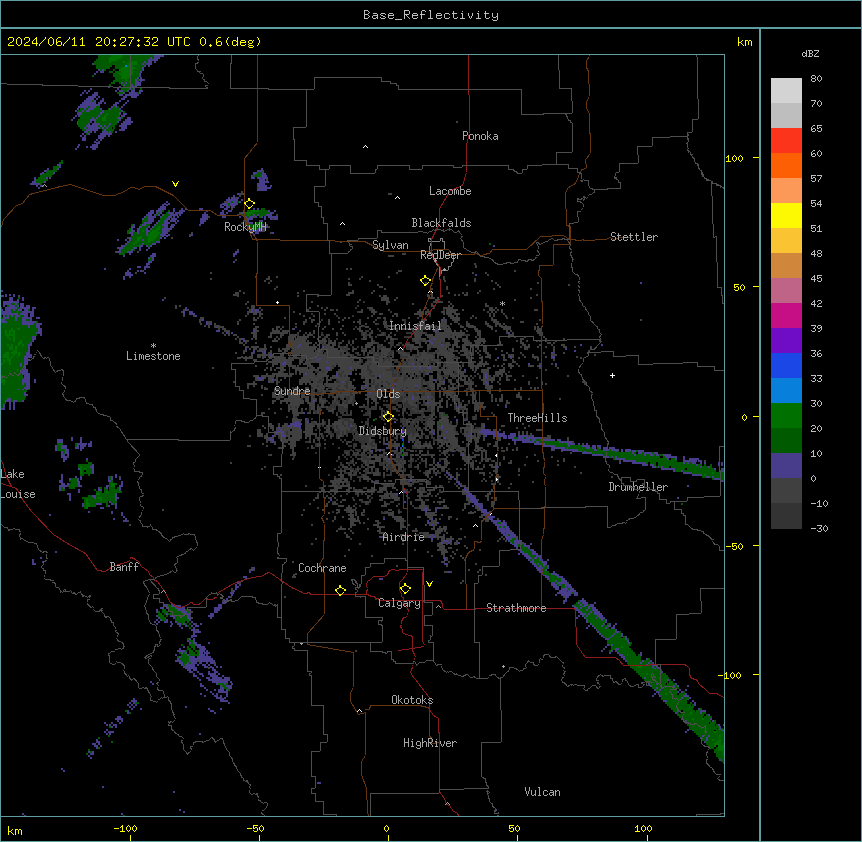Select the light blue 30-33 dBZ legend band
The height and width of the screenshot is (842, 862).
[786, 391]
